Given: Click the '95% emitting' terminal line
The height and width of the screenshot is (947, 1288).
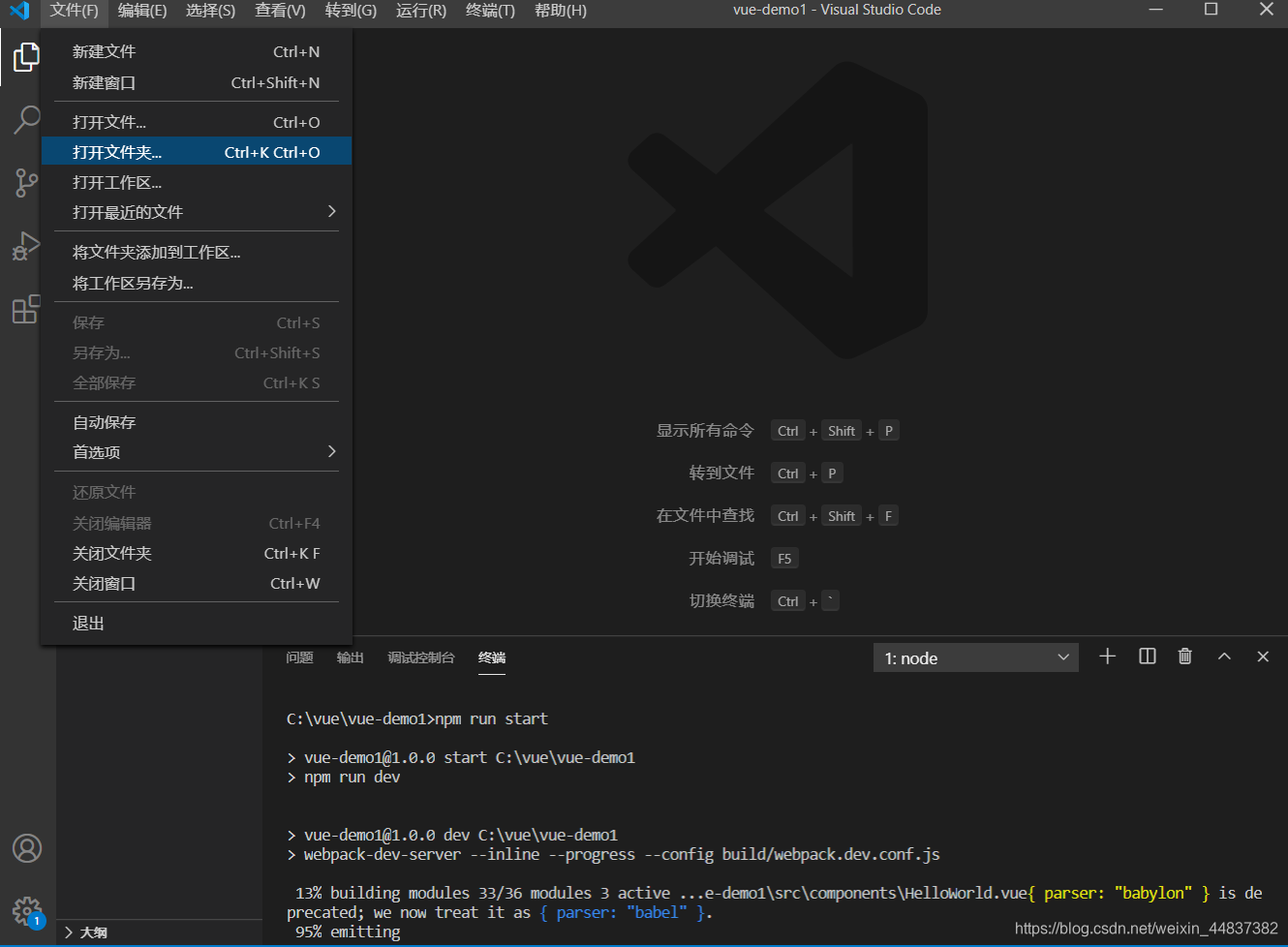Looking at the screenshot, I should tap(348, 932).
